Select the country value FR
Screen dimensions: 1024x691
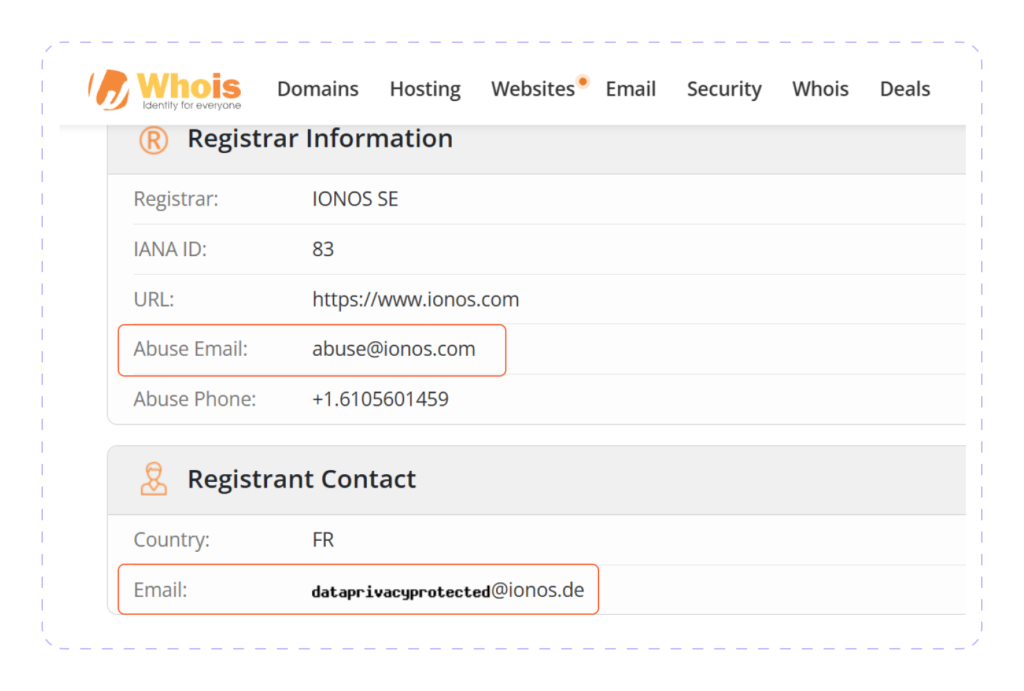pos(323,540)
